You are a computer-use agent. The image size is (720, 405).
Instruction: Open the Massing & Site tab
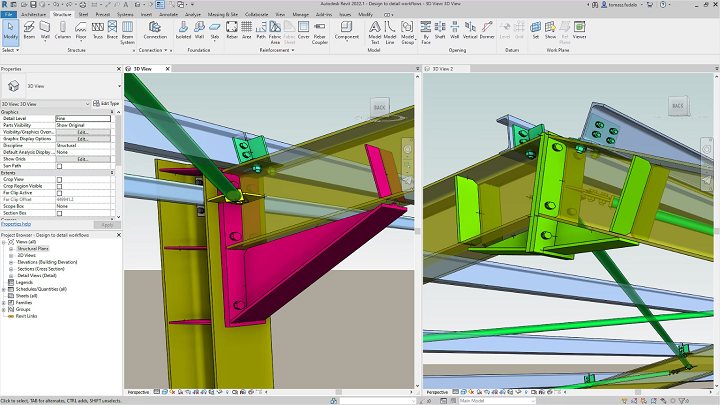coord(220,16)
